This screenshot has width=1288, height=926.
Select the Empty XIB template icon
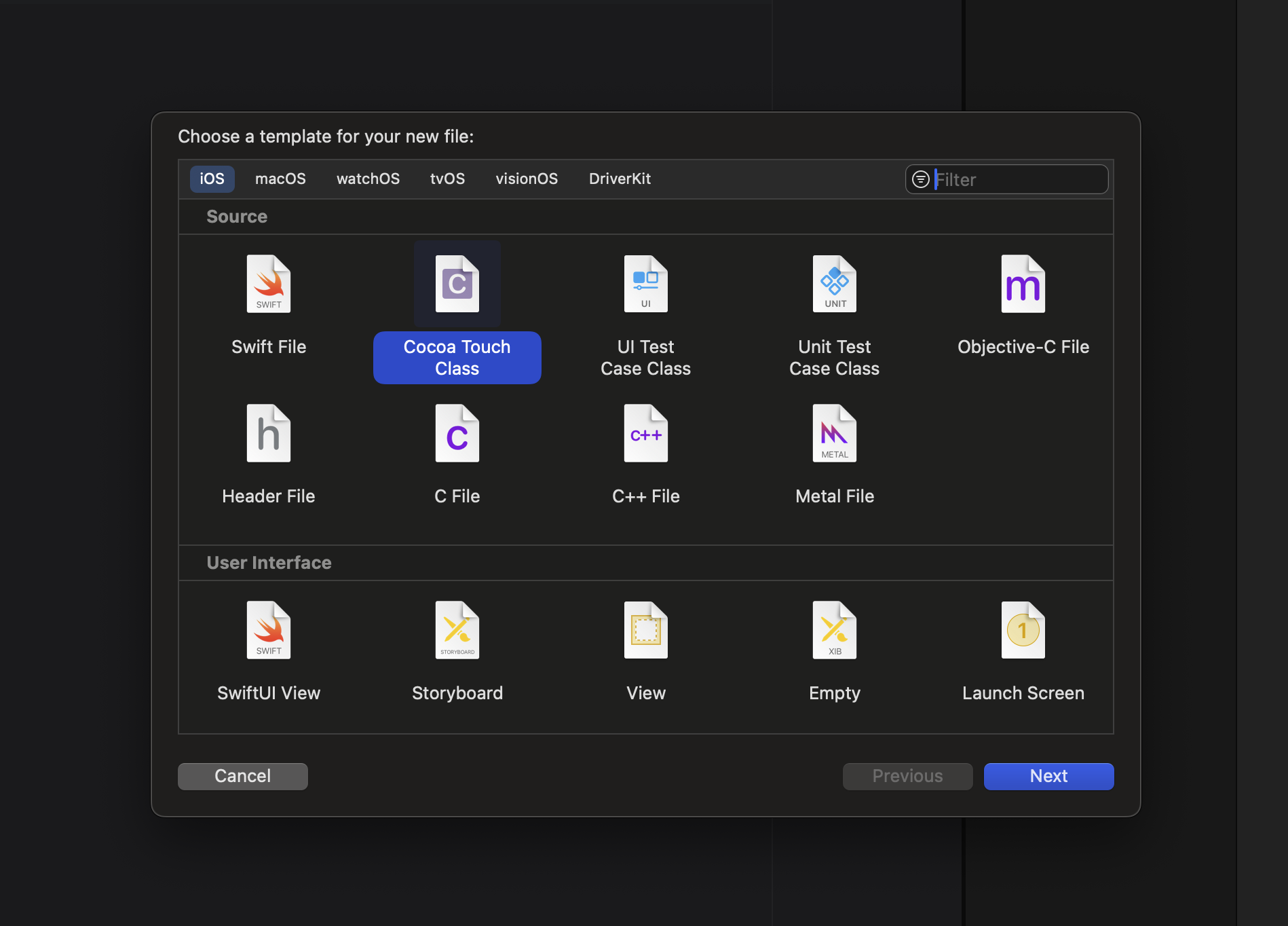click(x=835, y=630)
